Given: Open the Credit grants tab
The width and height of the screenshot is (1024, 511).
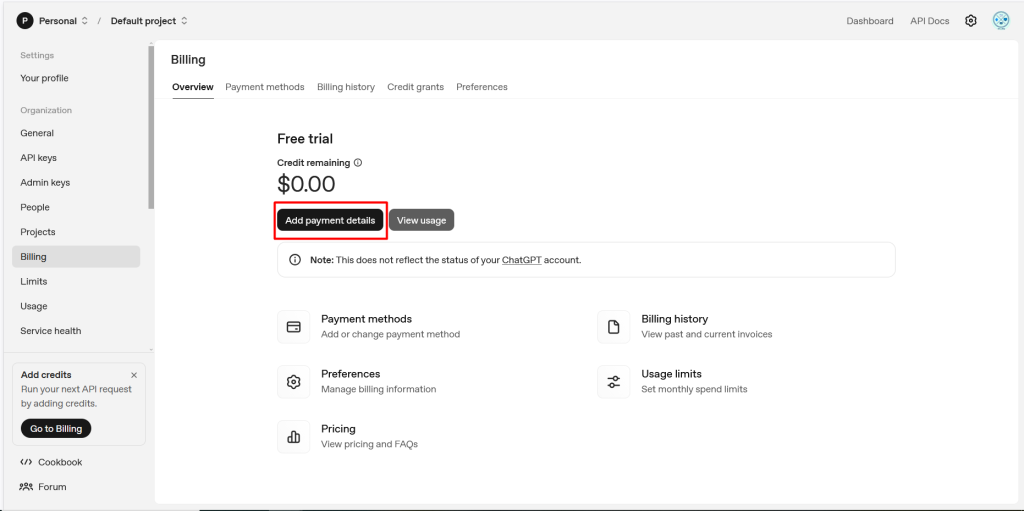Looking at the screenshot, I should [x=415, y=87].
